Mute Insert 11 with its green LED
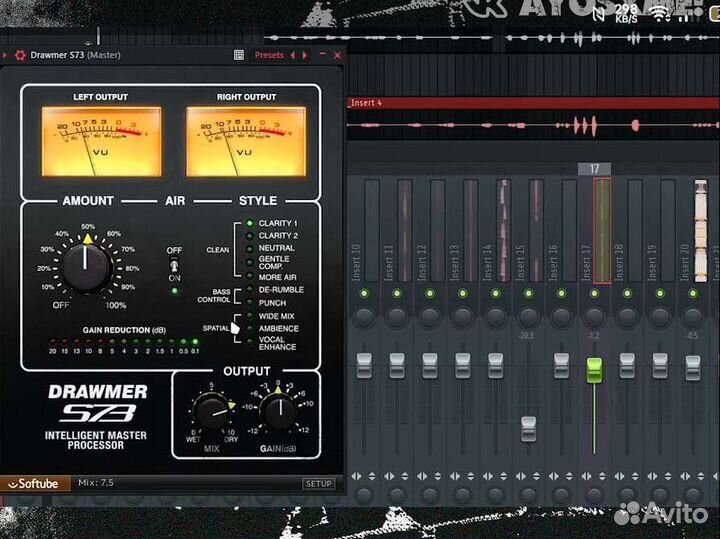Screen dimensions: 720x539 [397, 293]
